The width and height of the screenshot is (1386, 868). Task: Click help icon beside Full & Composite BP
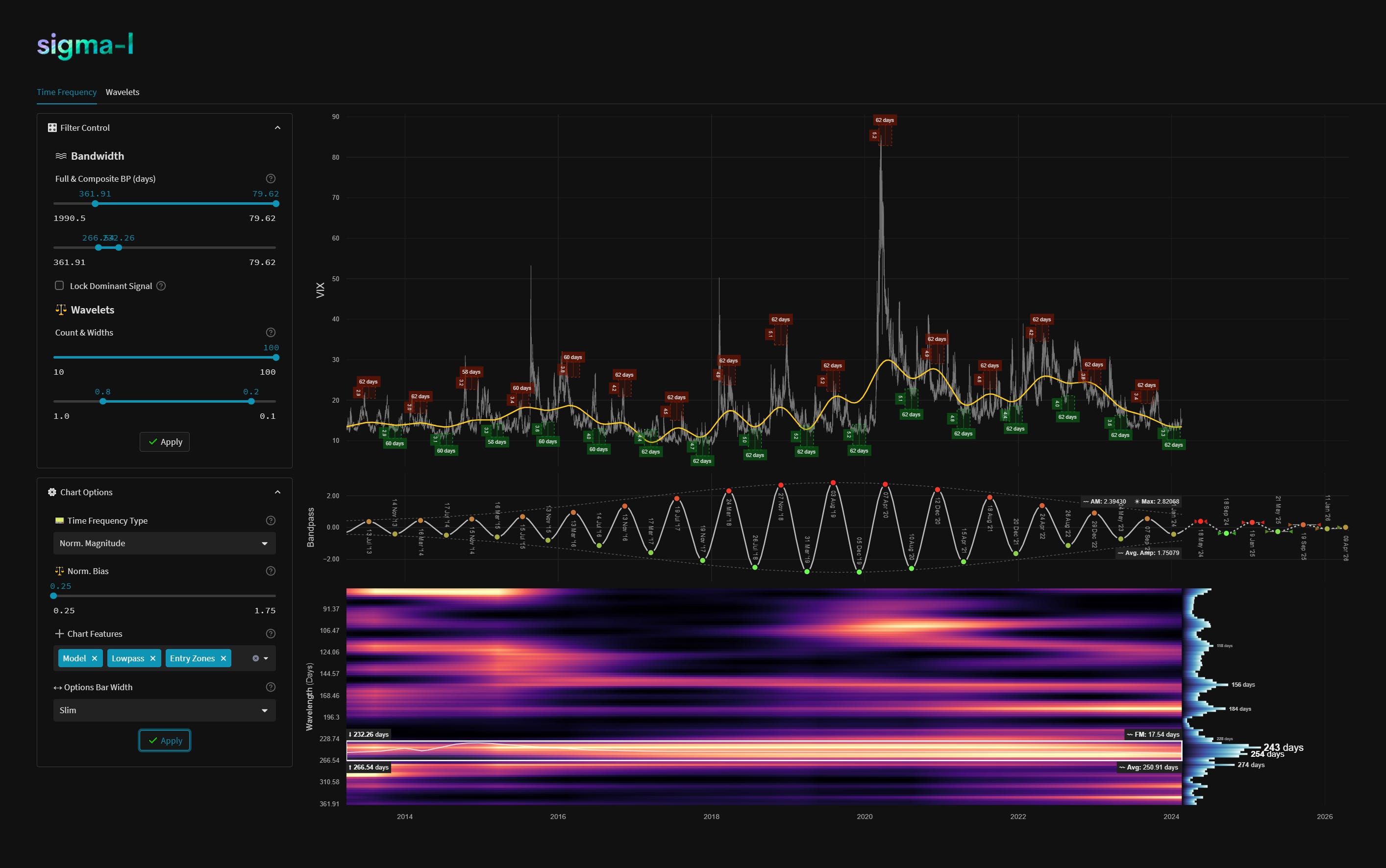pyautogui.click(x=271, y=178)
